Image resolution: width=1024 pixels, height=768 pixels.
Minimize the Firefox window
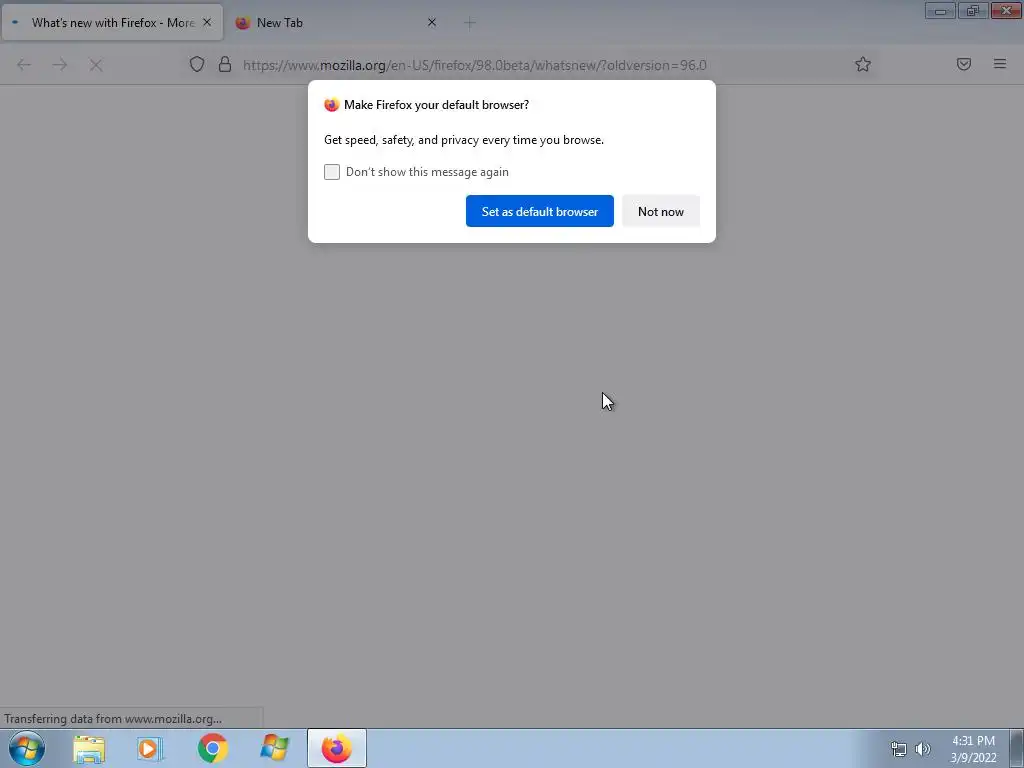tap(940, 10)
